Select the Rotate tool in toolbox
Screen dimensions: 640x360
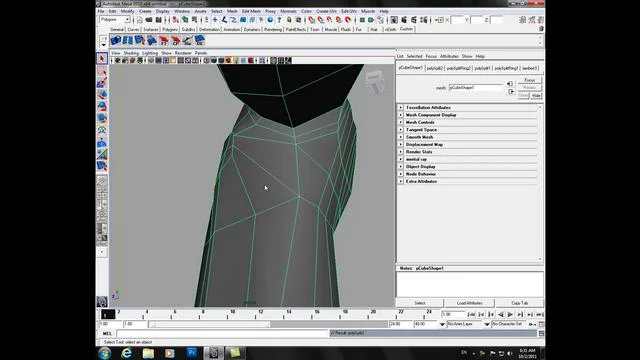102,107
